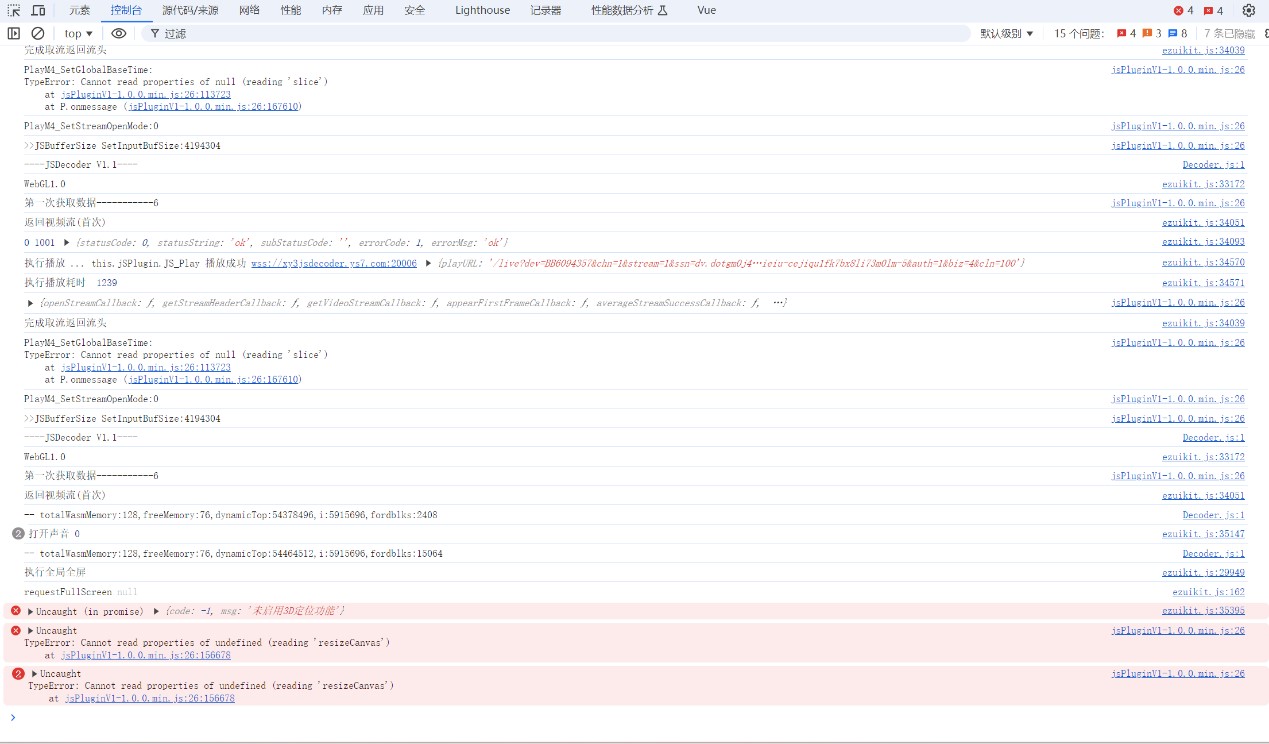This screenshot has width=1269, height=744.
Task: Create live expression with eye icon
Action: [119, 33]
